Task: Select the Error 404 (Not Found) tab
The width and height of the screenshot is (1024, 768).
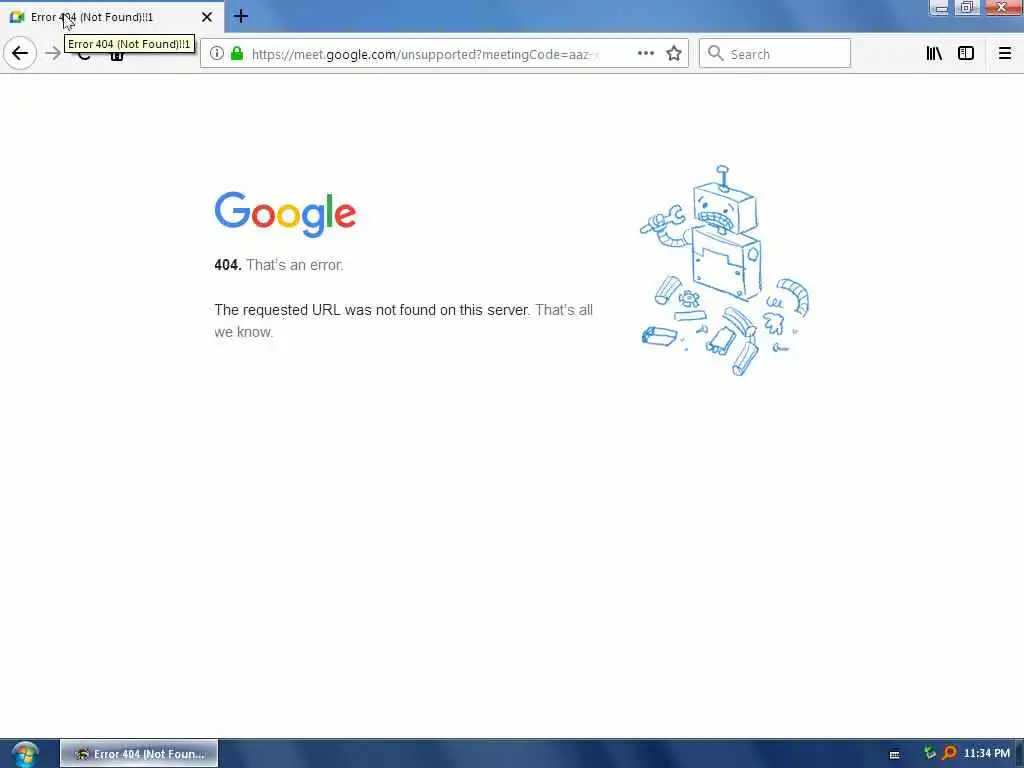Action: click(x=112, y=17)
